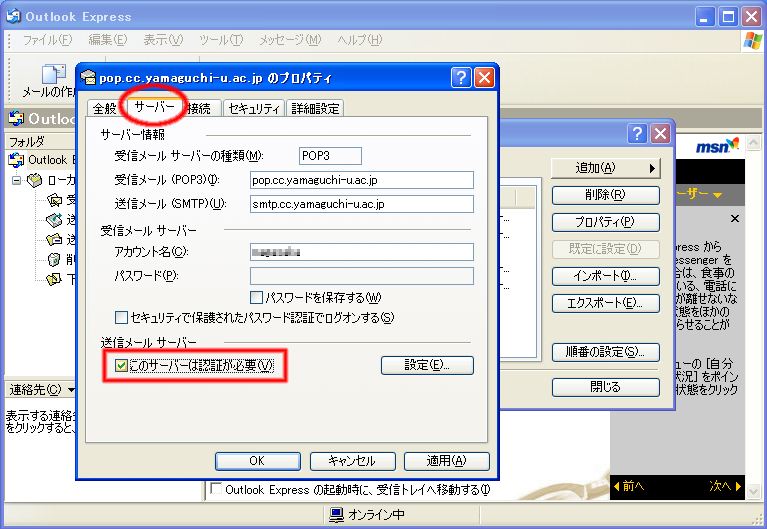Click the scrollbar up arrow
Image resolution: width=767 pixels, height=529 pixels.
pos(753,143)
